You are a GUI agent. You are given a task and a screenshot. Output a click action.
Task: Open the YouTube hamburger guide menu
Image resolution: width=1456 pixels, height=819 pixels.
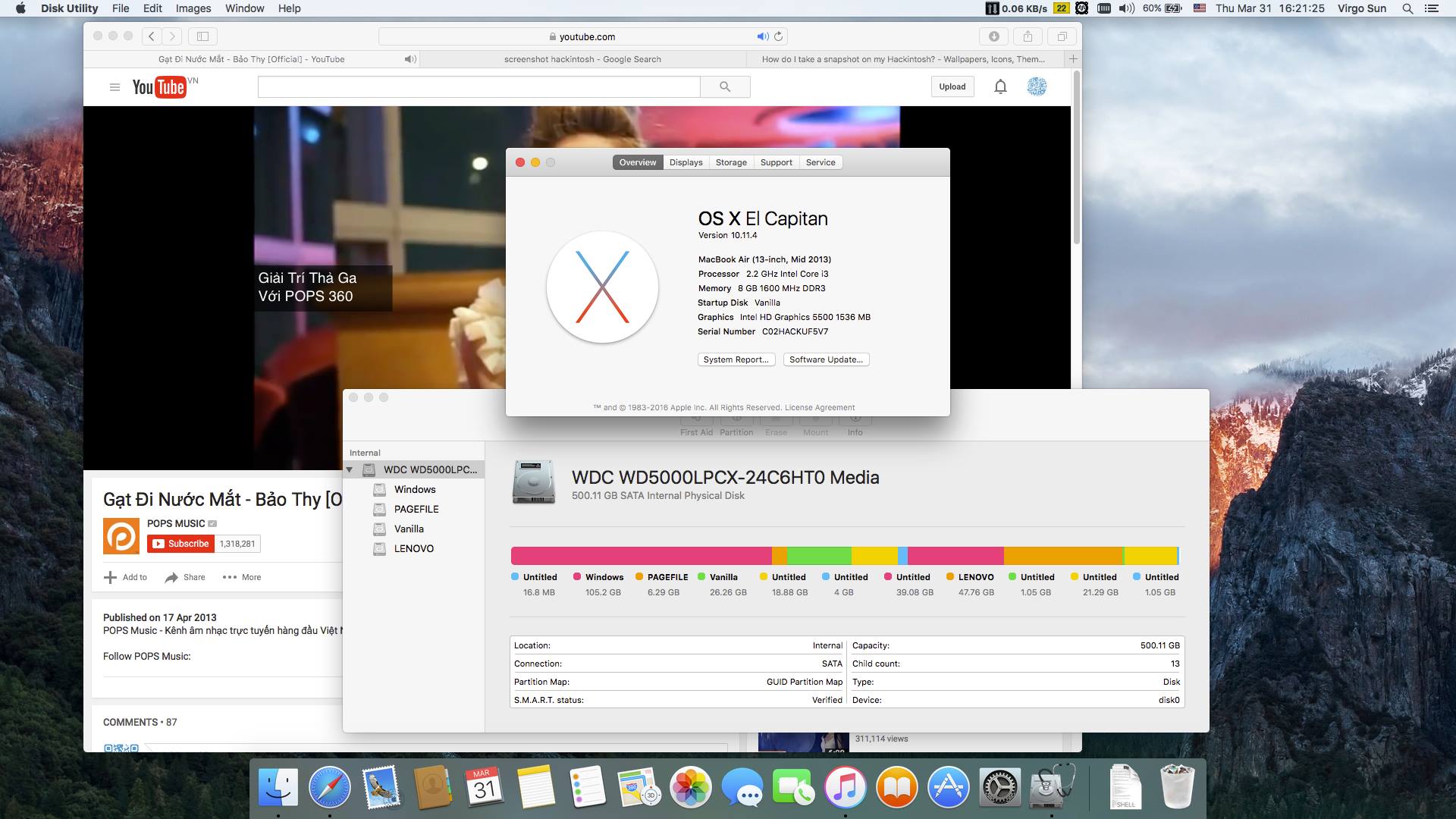[x=115, y=87]
